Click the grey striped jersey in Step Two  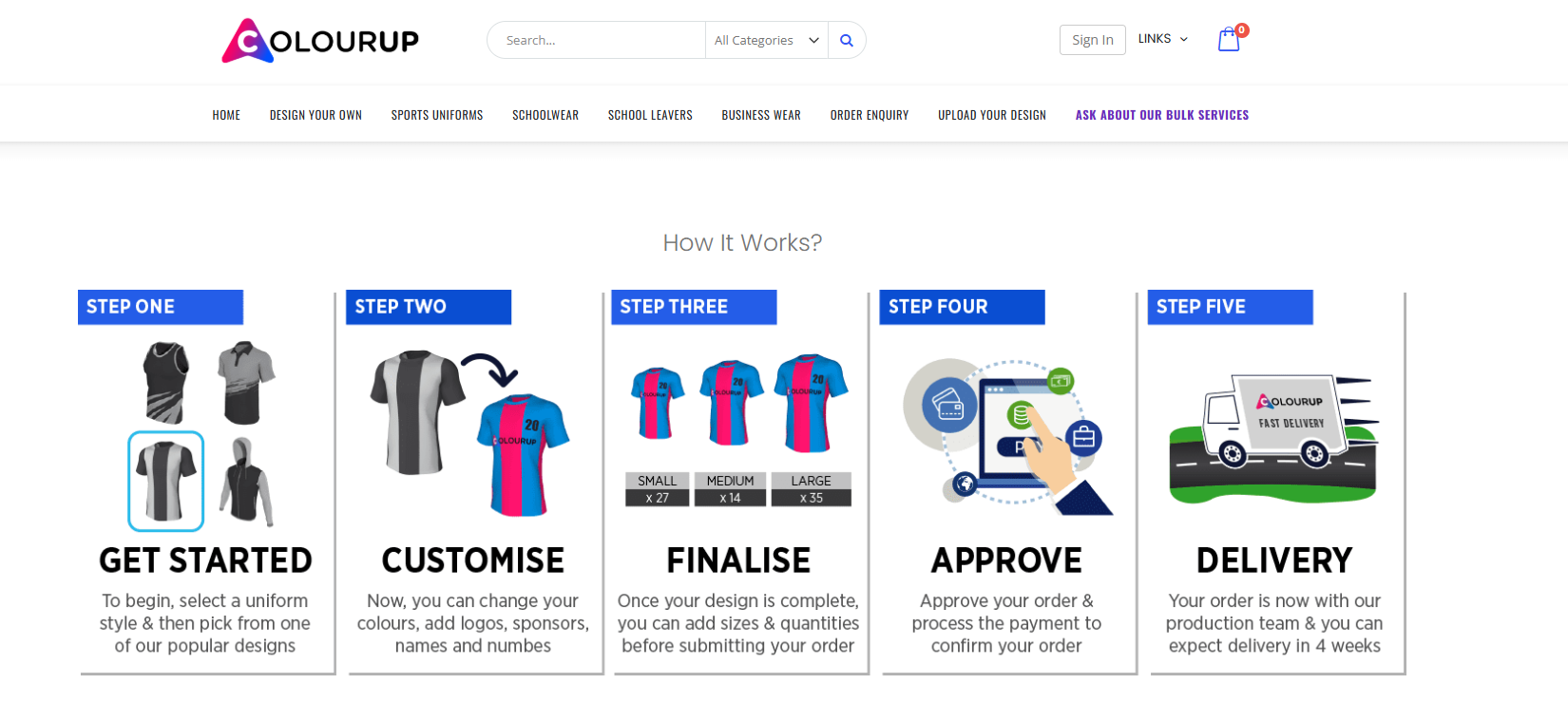click(x=418, y=412)
